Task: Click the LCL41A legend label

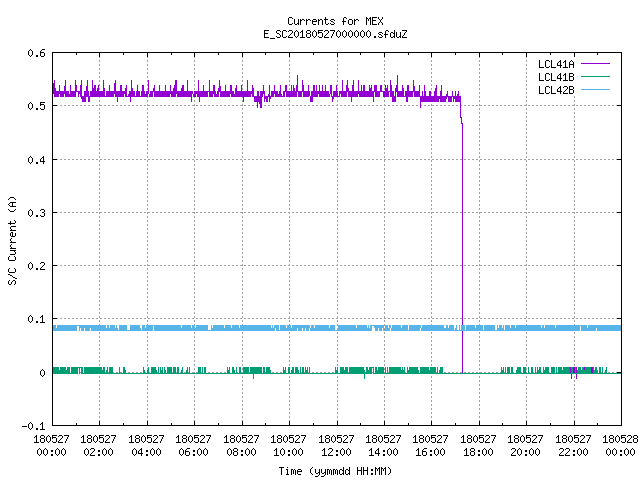Action: 556,64
